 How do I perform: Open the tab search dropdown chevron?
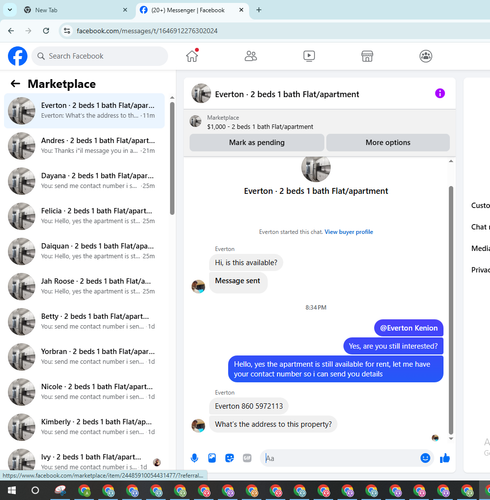coord(10,10)
